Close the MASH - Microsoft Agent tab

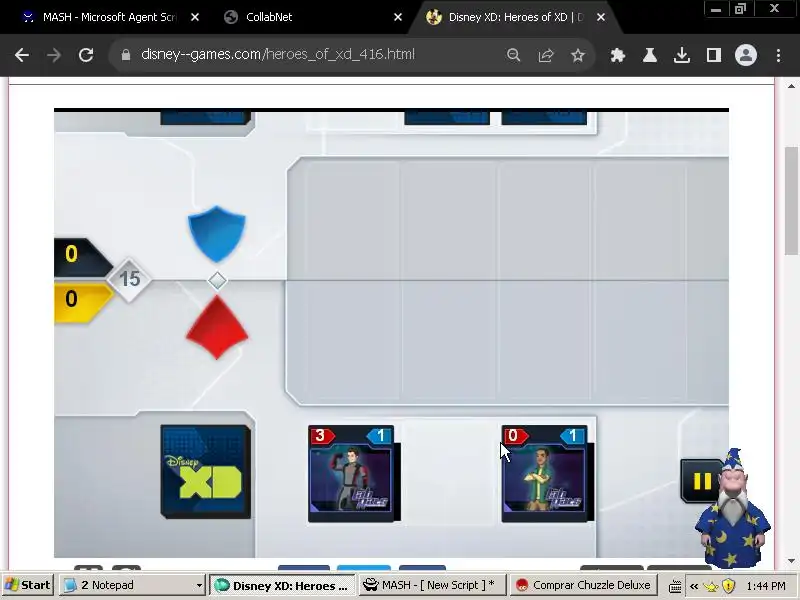click(x=194, y=17)
